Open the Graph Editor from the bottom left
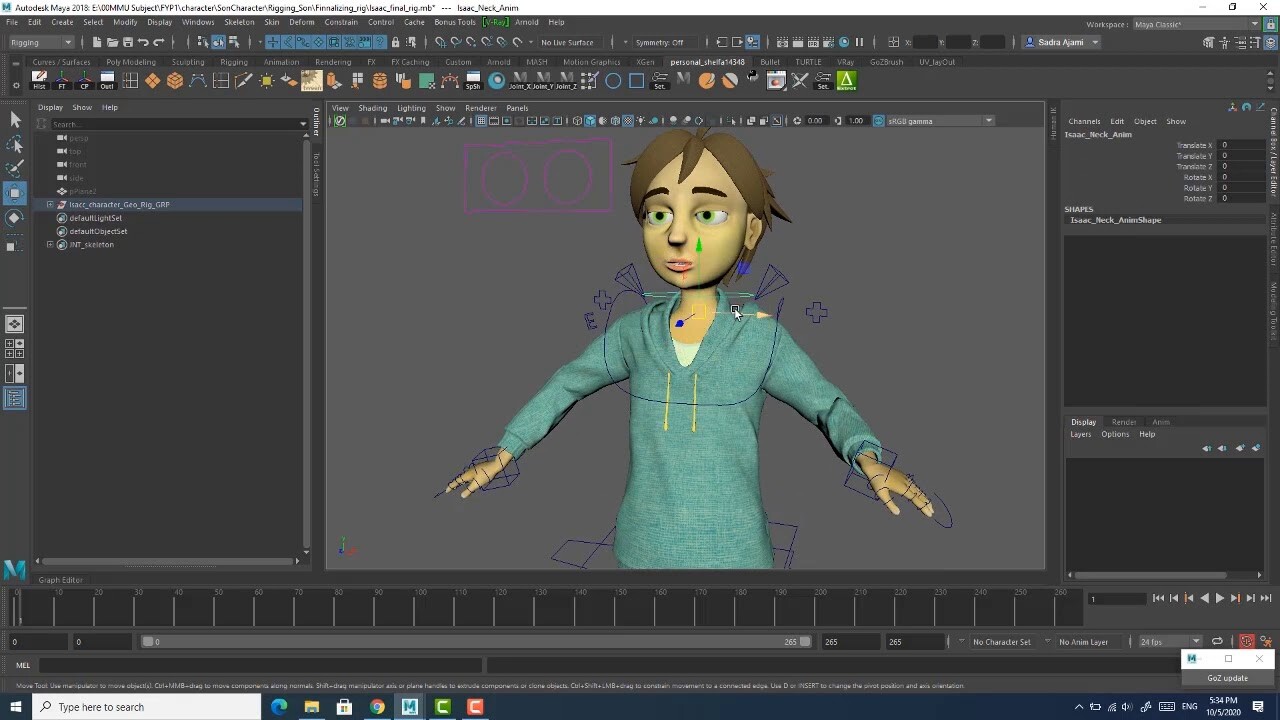Image resolution: width=1280 pixels, height=720 pixels. tap(60, 580)
